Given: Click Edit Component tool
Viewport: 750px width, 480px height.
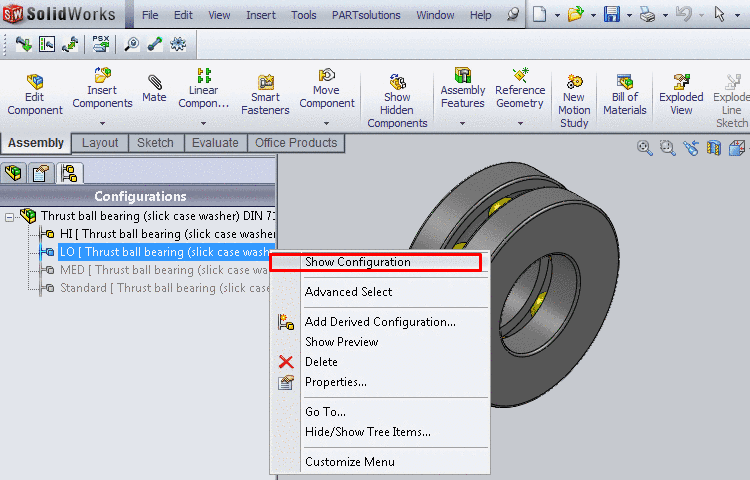Looking at the screenshot, I should (34, 95).
